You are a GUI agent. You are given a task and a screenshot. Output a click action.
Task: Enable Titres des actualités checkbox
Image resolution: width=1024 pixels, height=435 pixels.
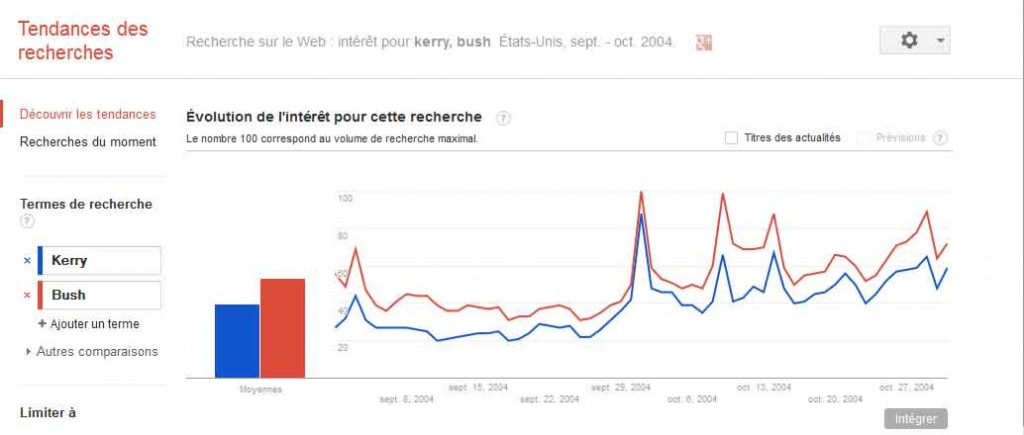point(731,138)
